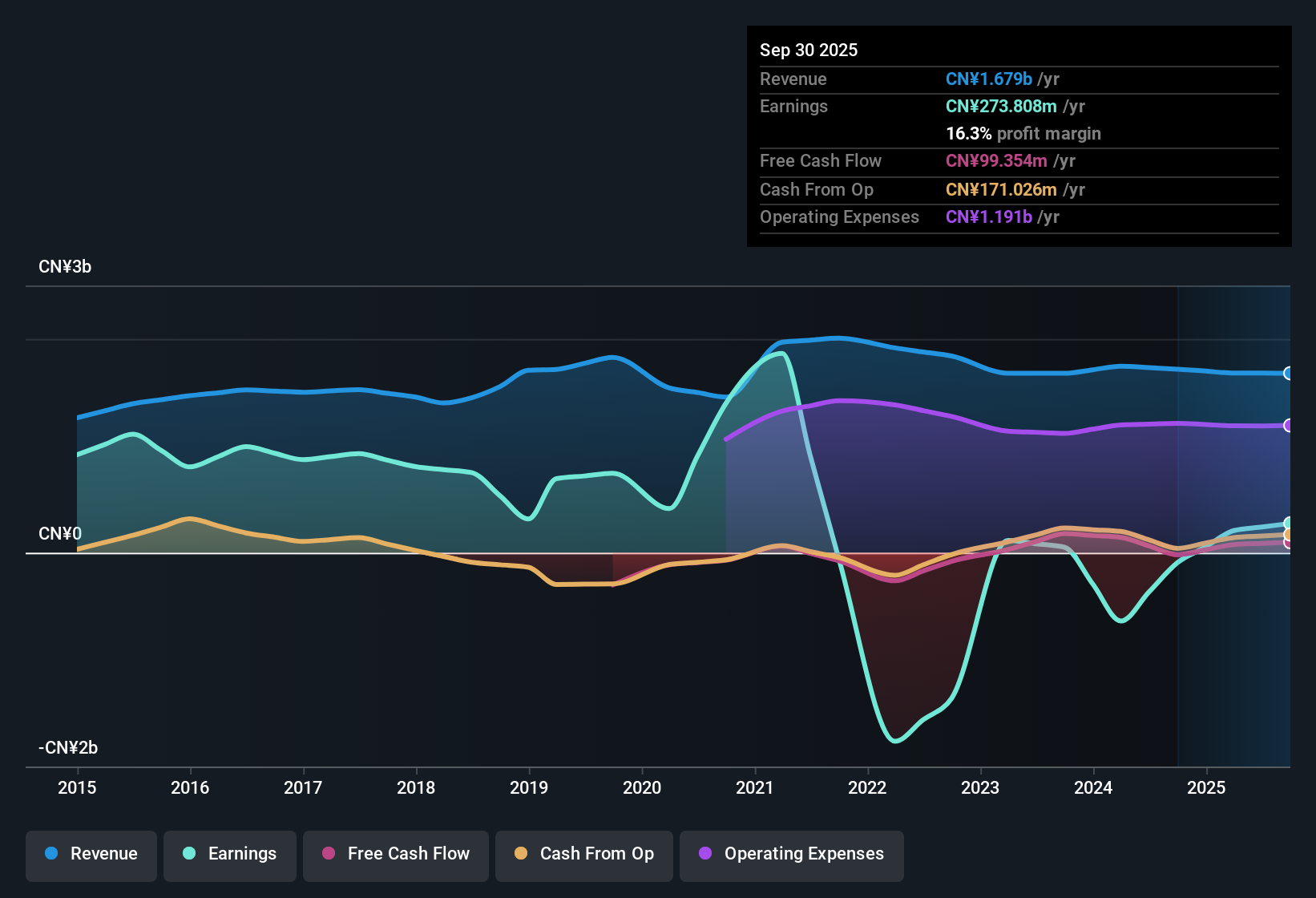
Task: Toggle the Earnings series off
Action: pyautogui.click(x=229, y=854)
